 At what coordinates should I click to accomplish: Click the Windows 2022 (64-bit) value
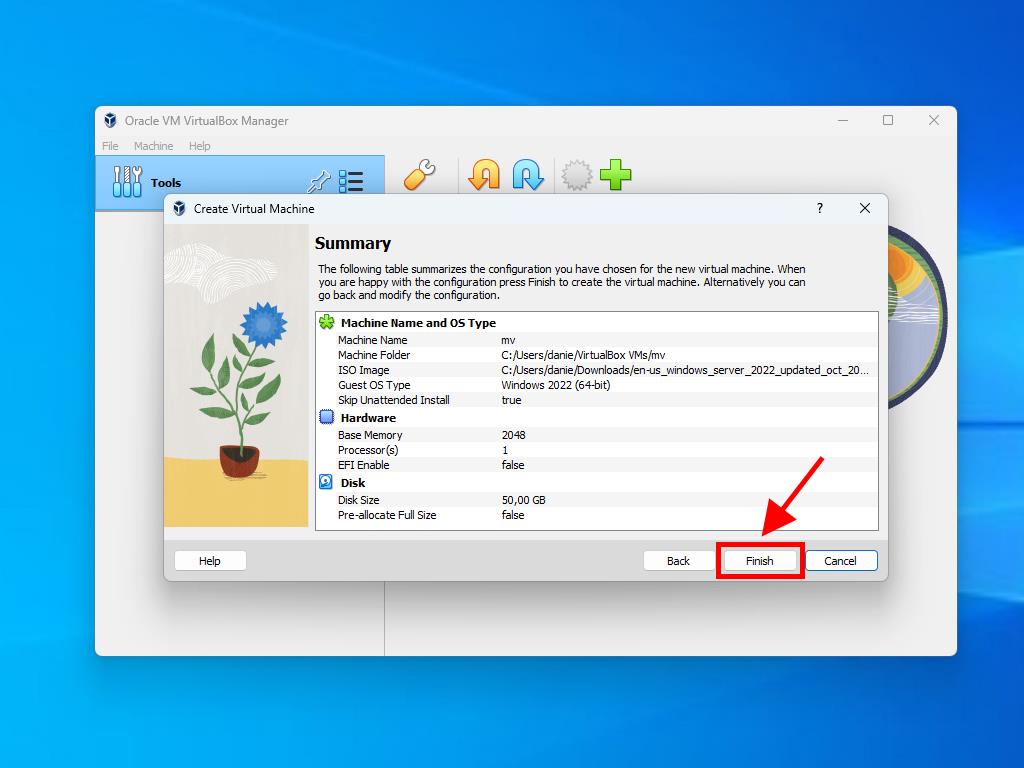pos(556,385)
